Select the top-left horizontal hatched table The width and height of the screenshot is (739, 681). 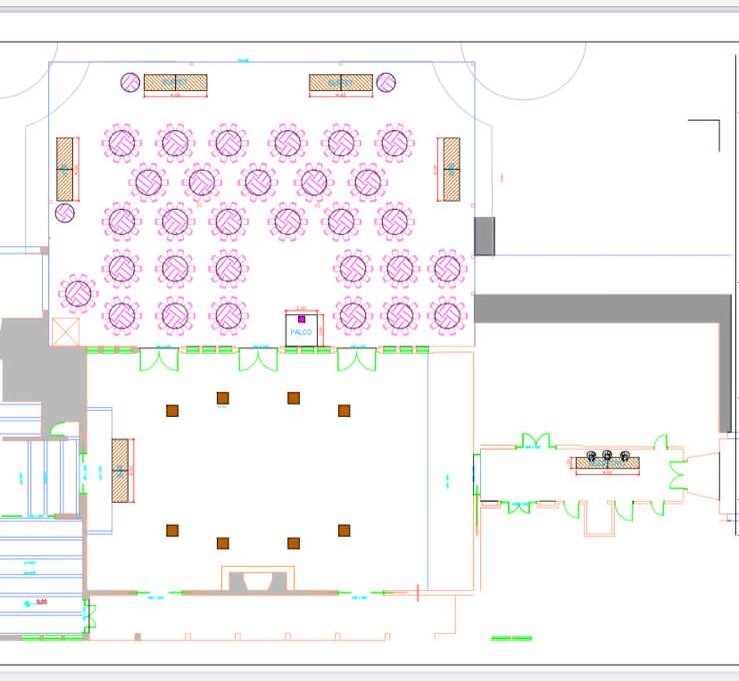point(175,83)
